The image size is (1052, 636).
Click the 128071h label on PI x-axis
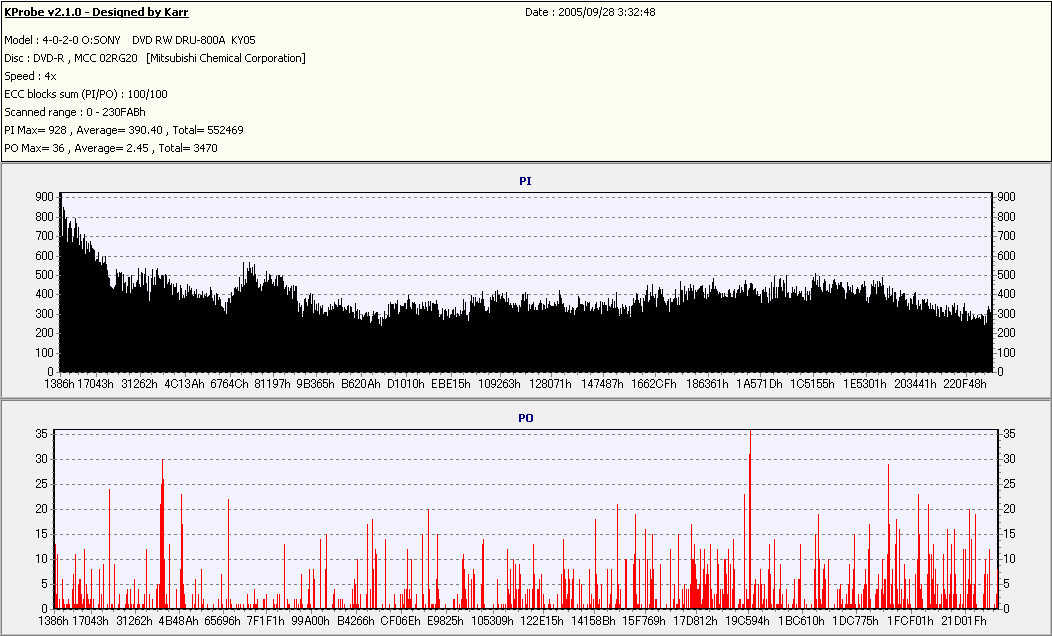click(x=550, y=383)
